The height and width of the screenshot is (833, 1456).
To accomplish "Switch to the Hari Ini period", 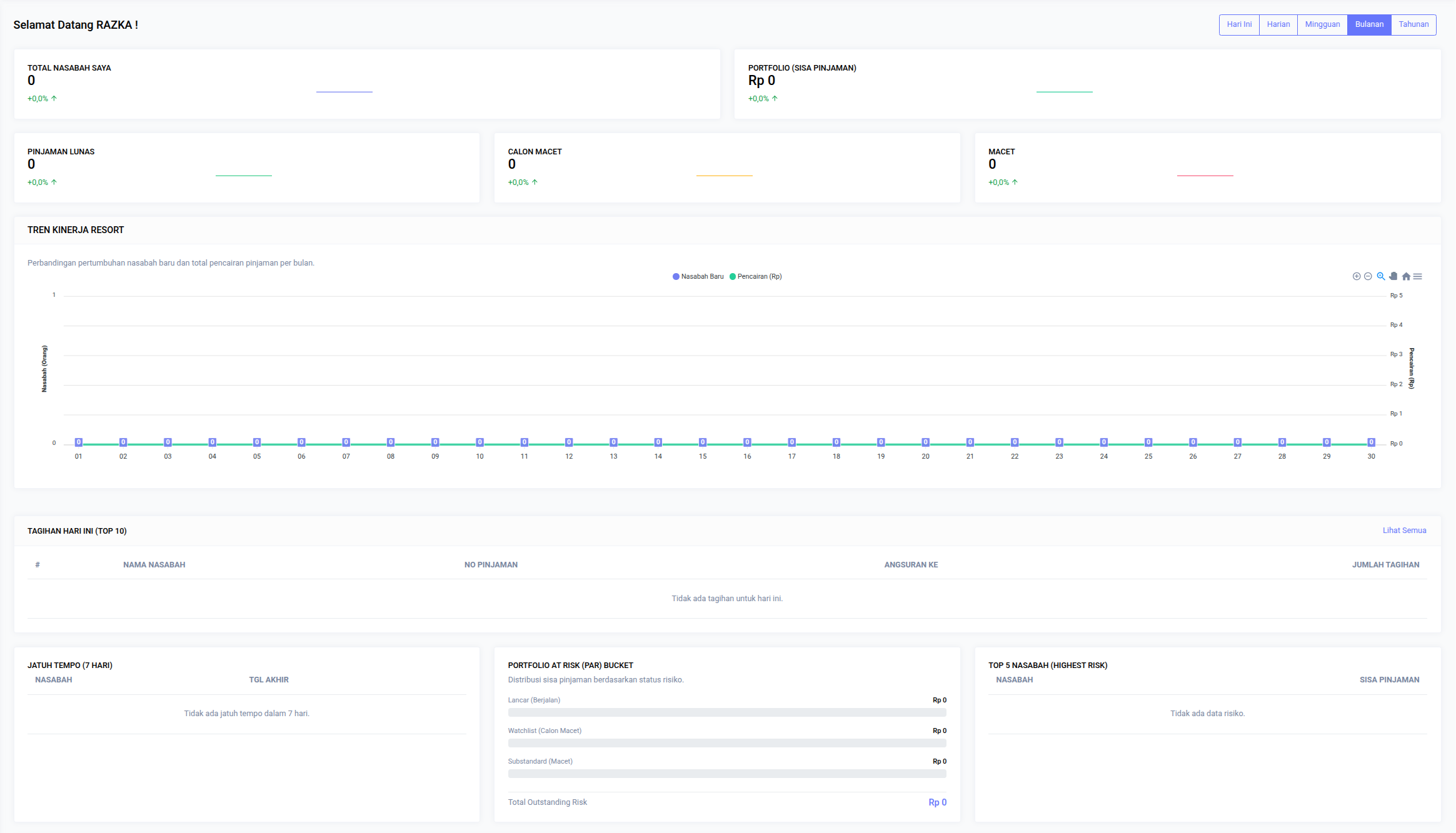I will 1239,24.
